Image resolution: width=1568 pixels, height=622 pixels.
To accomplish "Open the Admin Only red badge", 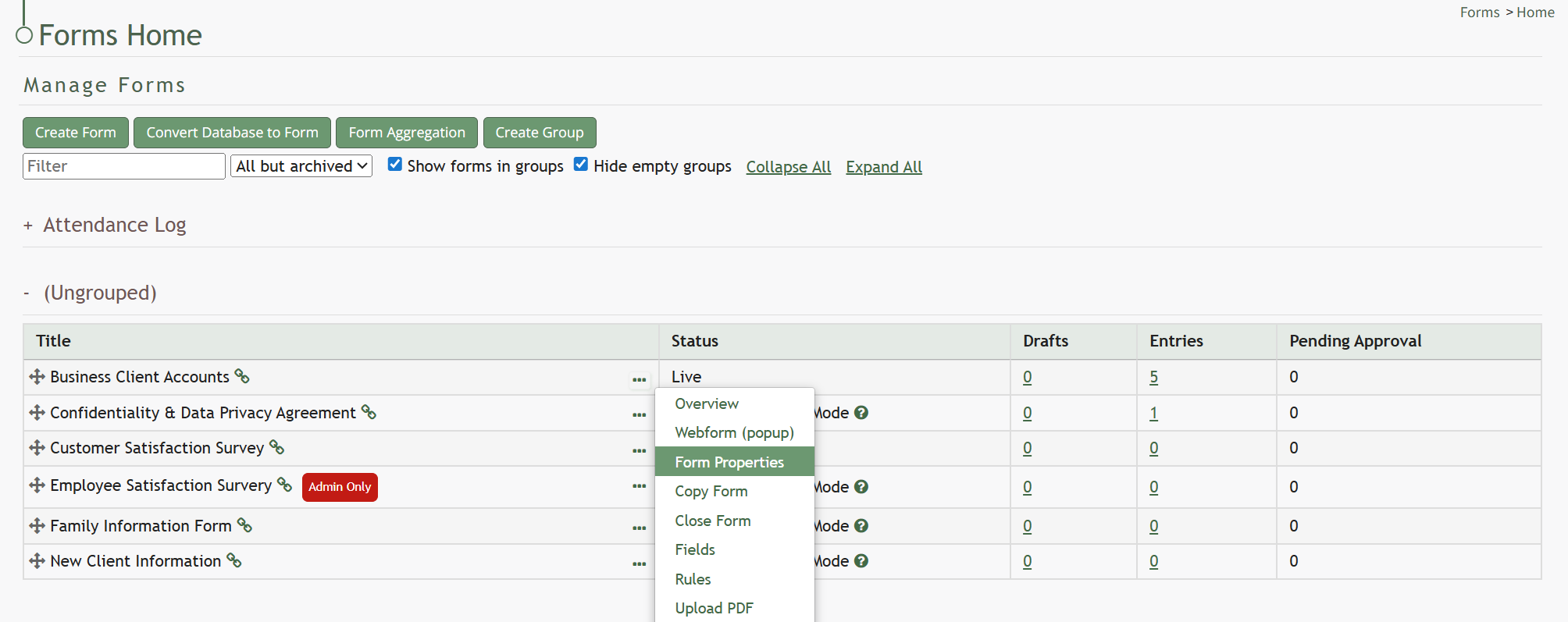I will (x=340, y=487).
